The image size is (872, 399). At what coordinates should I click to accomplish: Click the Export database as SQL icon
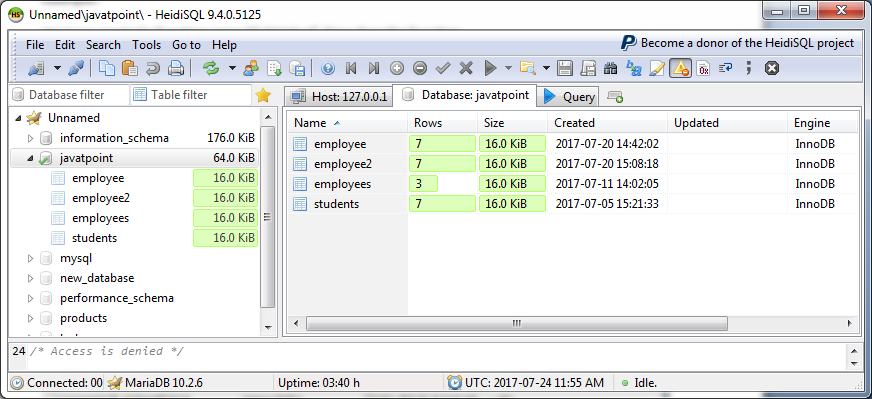pyautogui.click(x=298, y=68)
